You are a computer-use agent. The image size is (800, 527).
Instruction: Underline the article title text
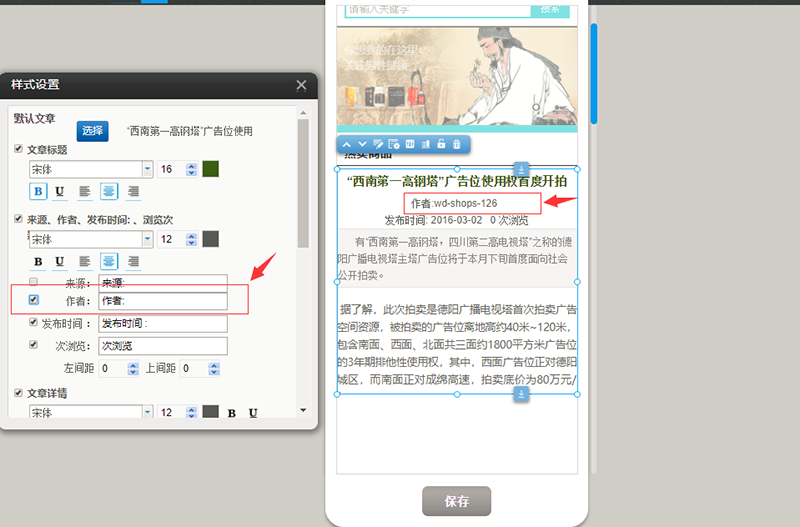(x=60, y=191)
